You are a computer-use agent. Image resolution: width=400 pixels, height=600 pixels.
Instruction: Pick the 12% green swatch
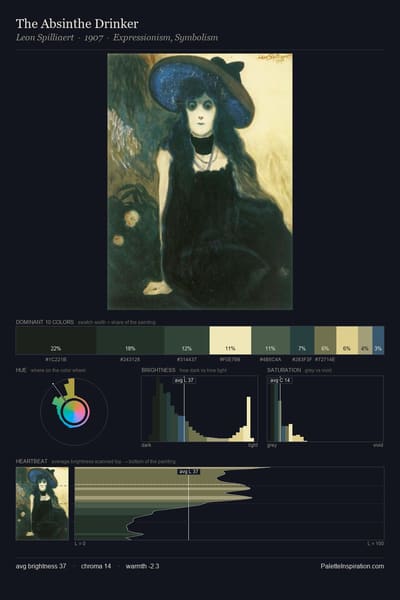tap(187, 340)
